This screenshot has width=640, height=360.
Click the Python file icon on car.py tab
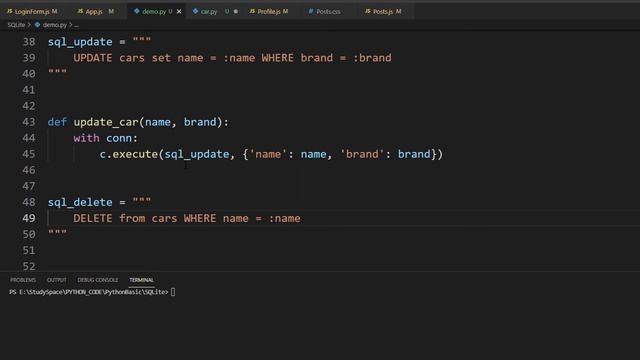pos(196,11)
